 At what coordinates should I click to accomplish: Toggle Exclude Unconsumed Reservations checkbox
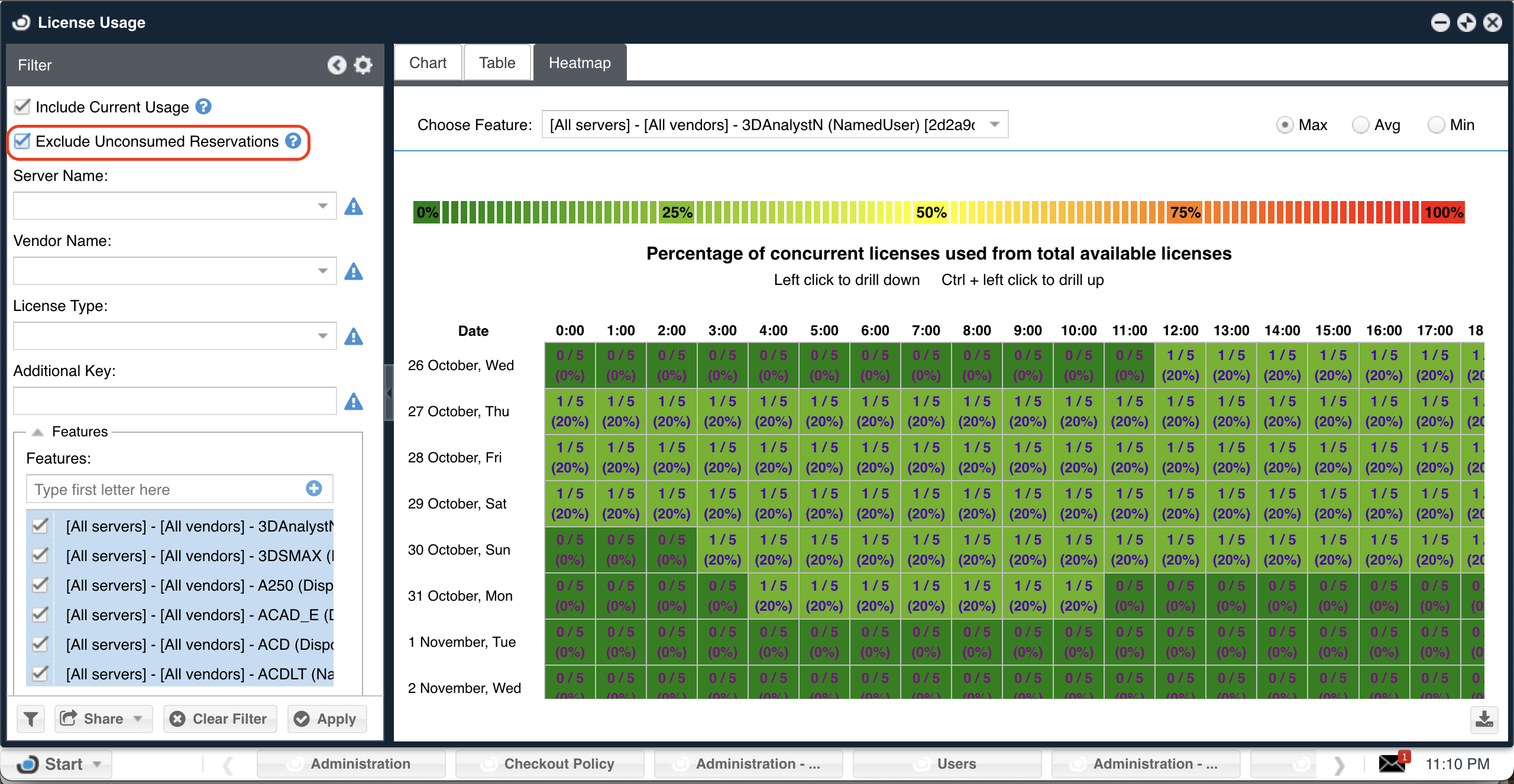coord(22,141)
